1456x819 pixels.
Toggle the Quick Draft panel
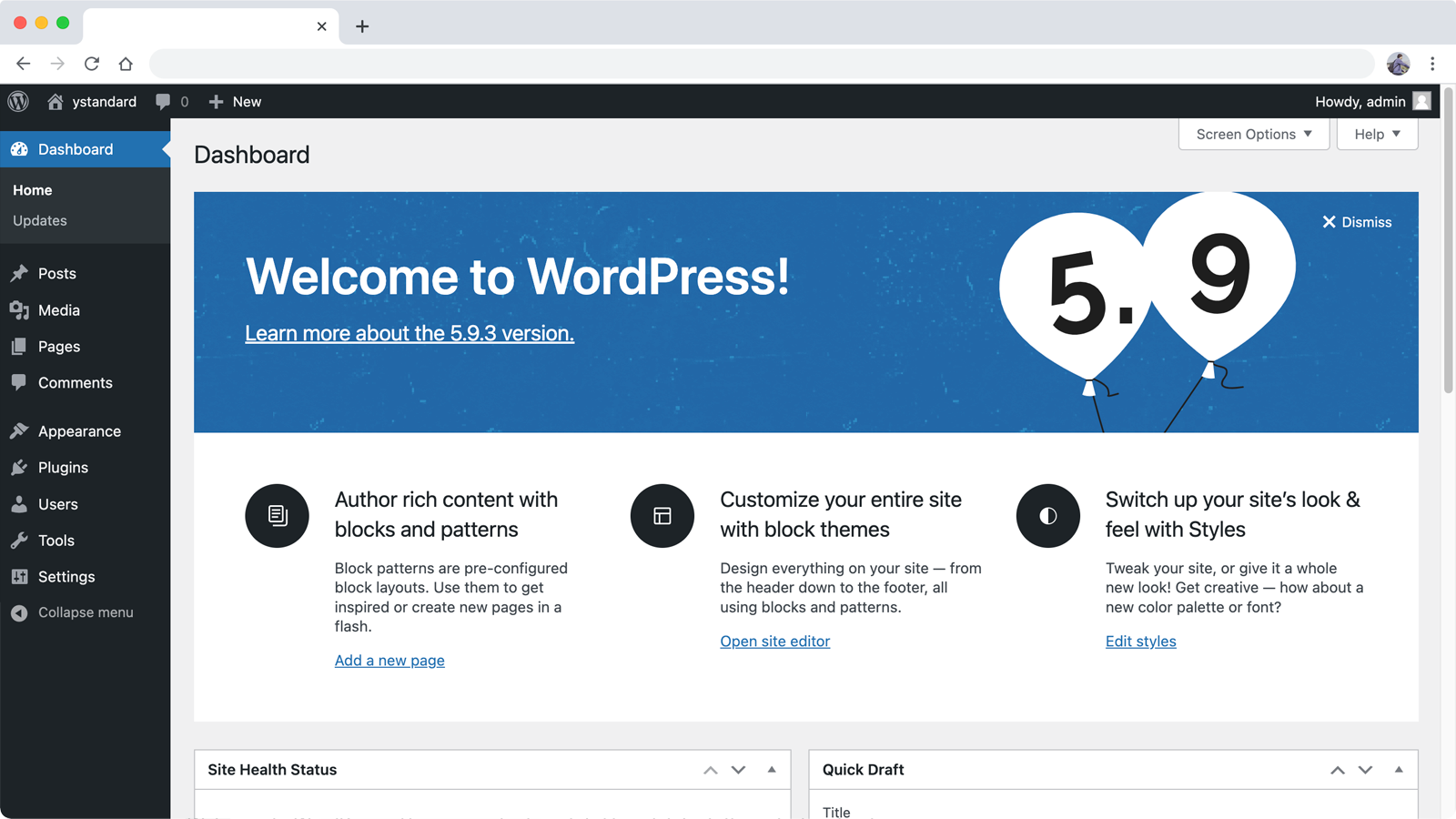(1399, 770)
